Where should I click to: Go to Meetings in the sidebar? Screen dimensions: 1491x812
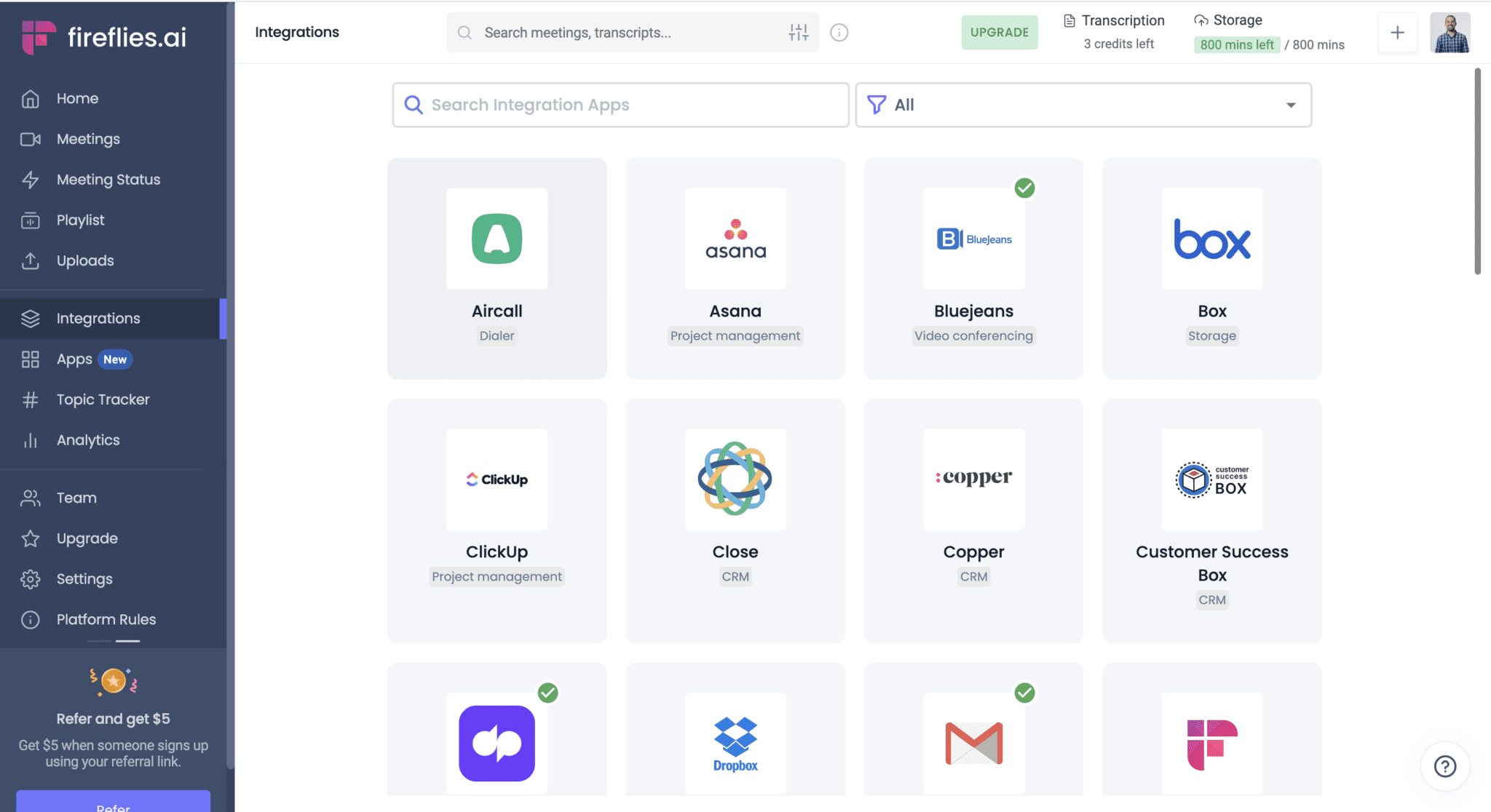tap(88, 139)
